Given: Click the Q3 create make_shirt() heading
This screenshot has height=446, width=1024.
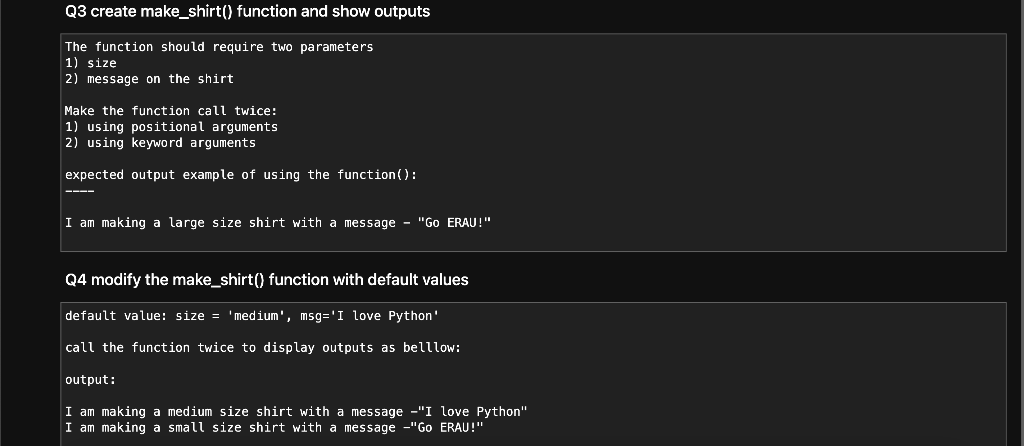Looking at the screenshot, I should pos(247,12).
